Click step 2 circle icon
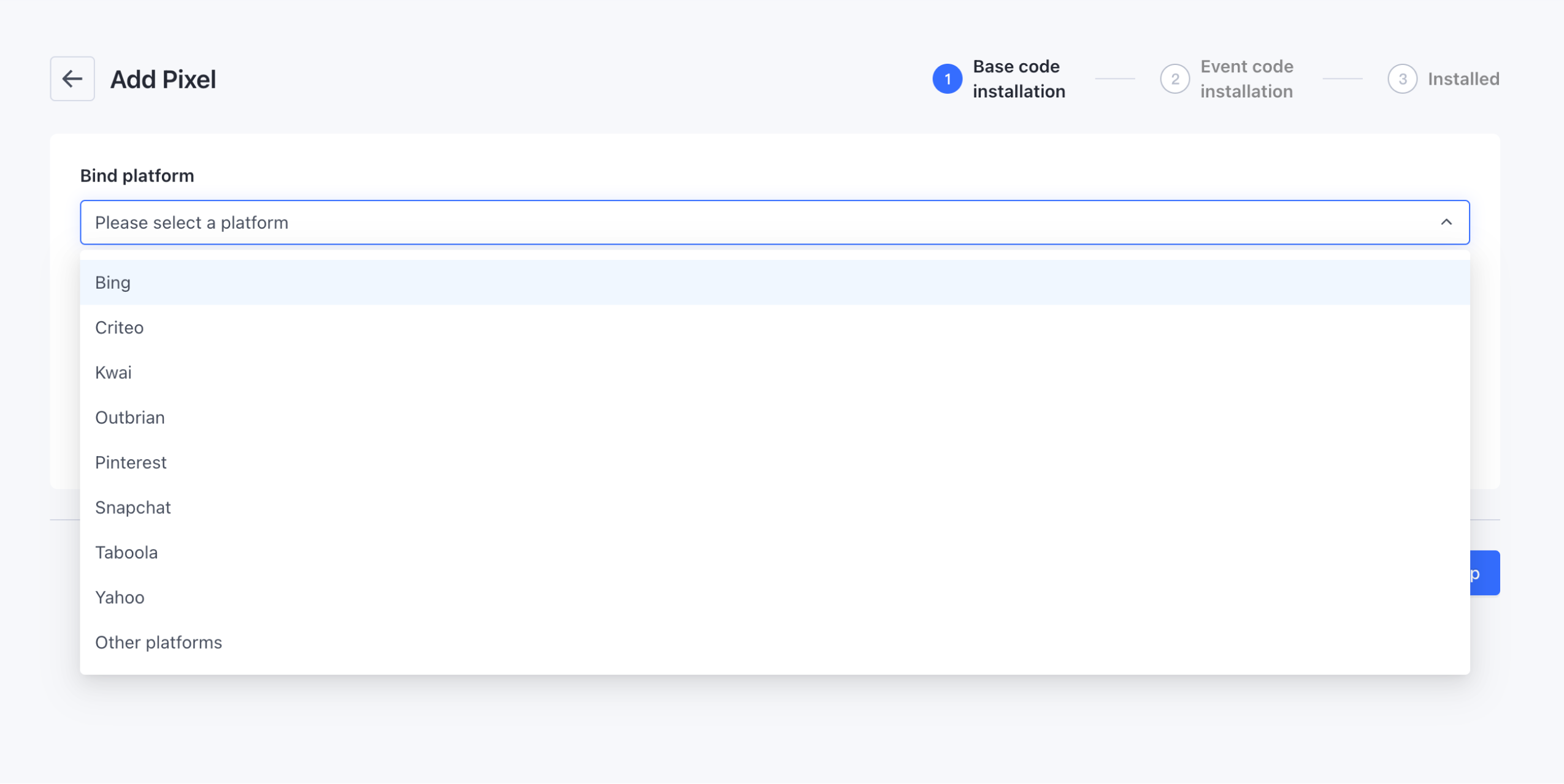The width and height of the screenshot is (1564, 784). tap(1175, 79)
